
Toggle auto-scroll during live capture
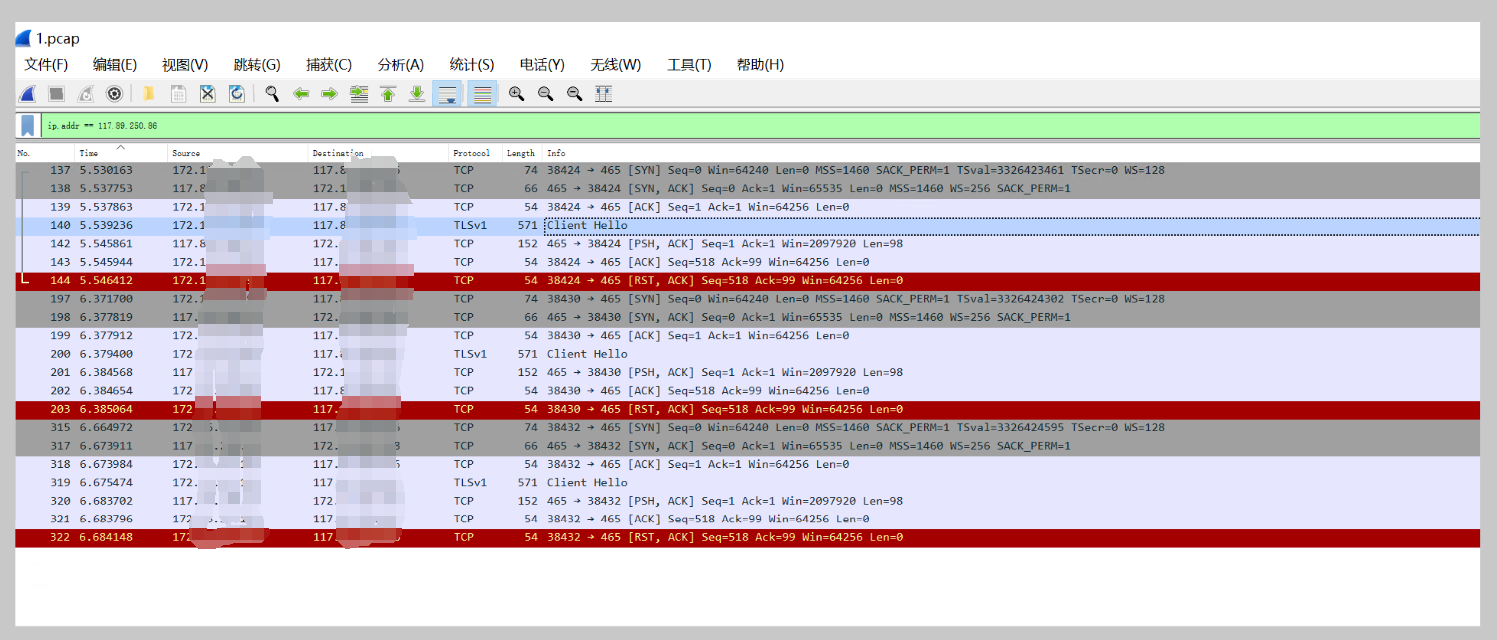point(447,94)
